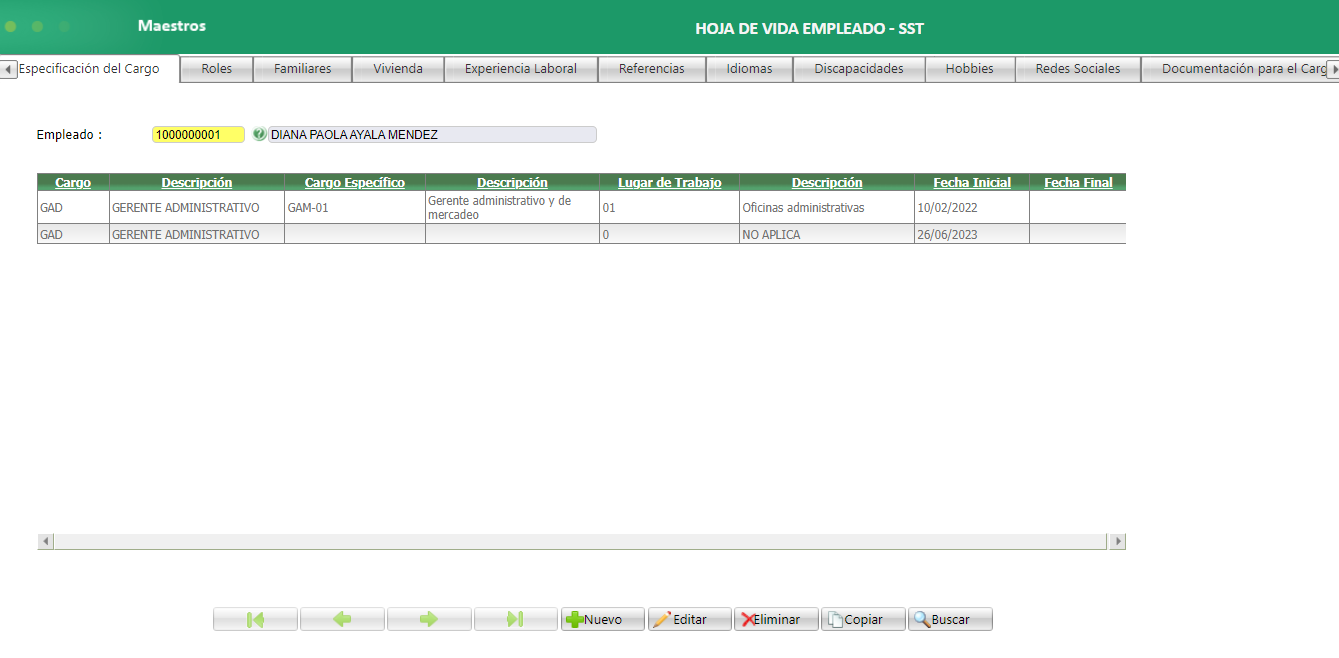The image size is (1339, 658).
Task: Sort the grid by the Cargo column header
Action: coord(73,182)
